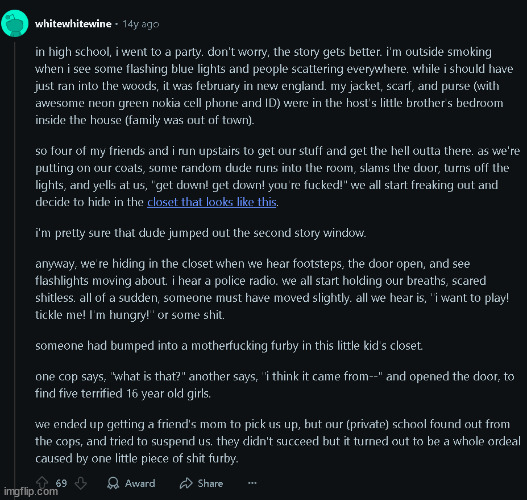Click the imgflip.com watermark
The width and height of the screenshot is (527, 500).
point(30,492)
